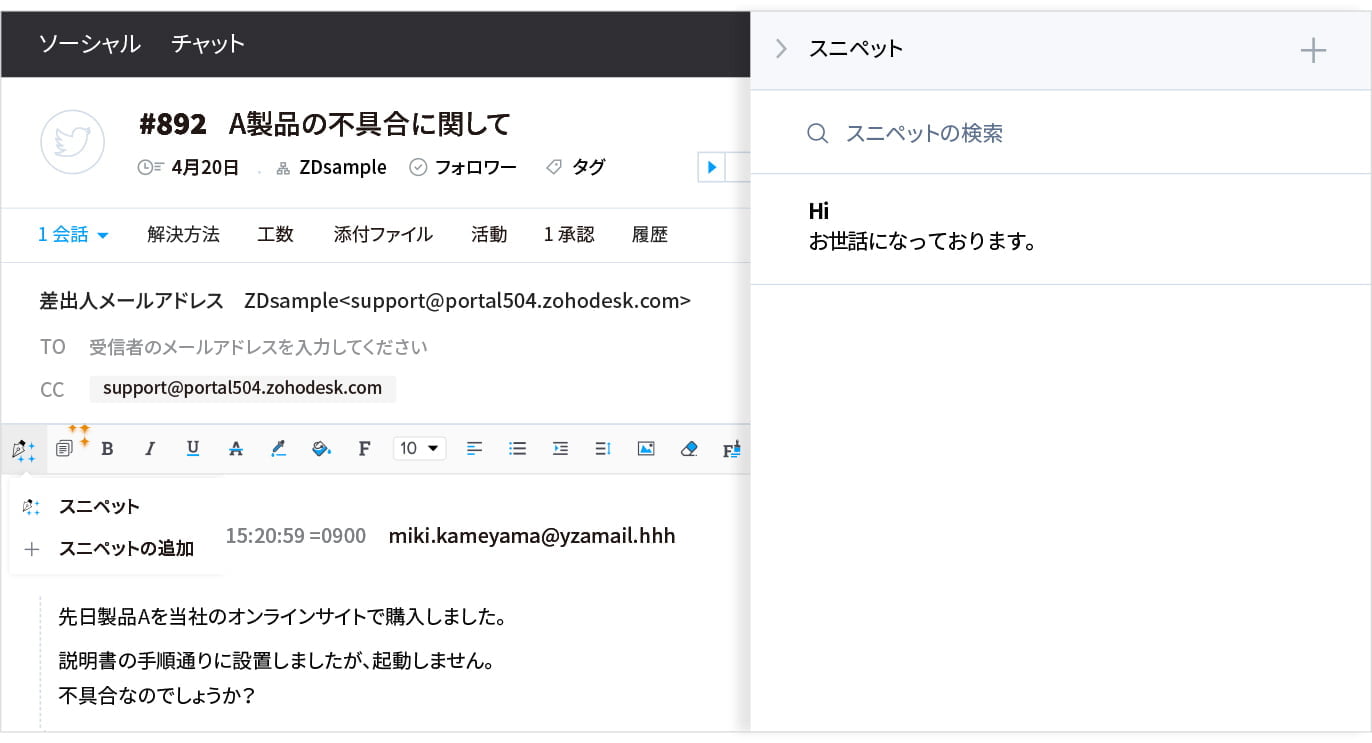Select スニペットの追加 from the menu
1372x743 pixels.
(x=126, y=549)
